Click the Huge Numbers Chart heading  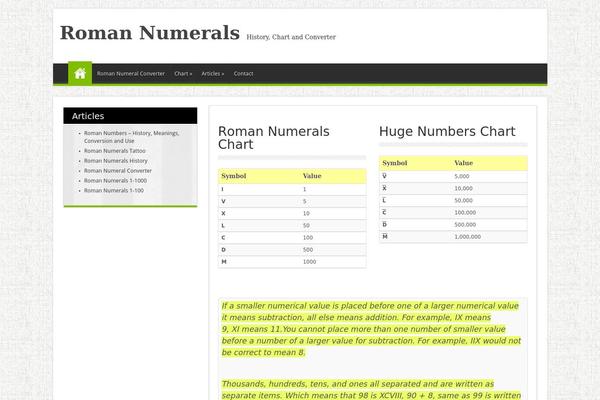(447, 131)
